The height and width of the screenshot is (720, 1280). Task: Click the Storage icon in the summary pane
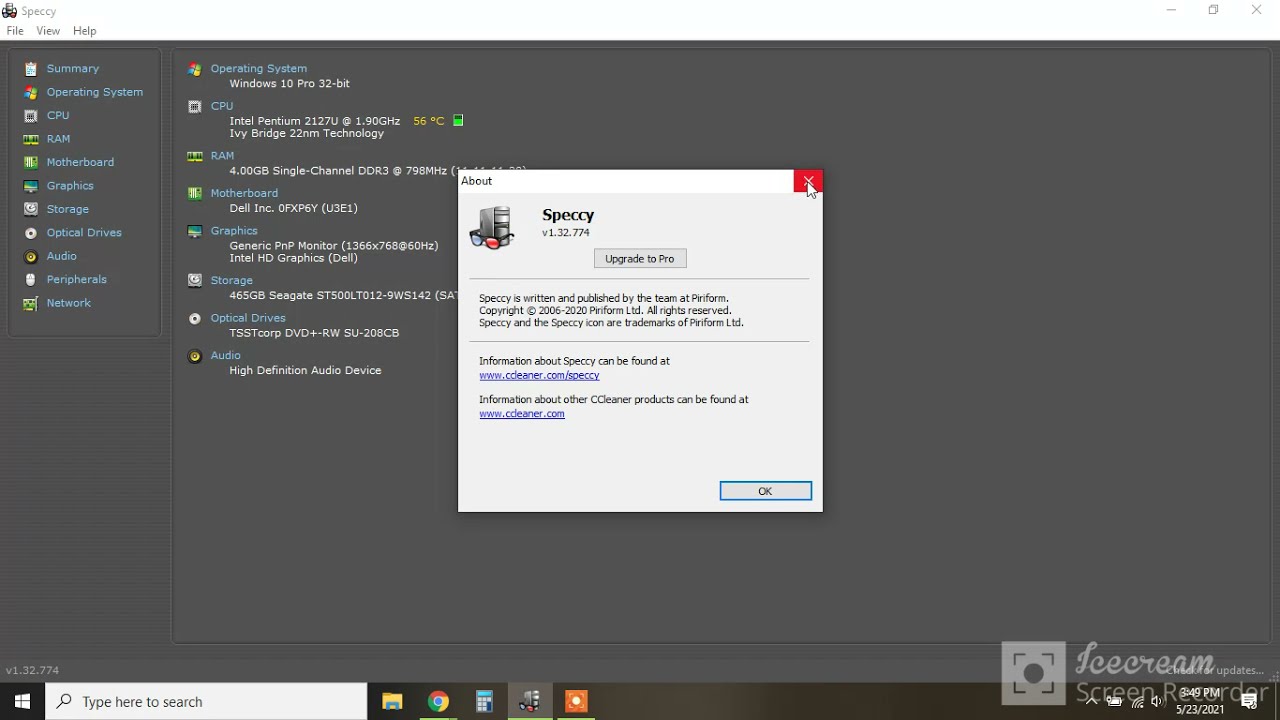click(x=195, y=281)
